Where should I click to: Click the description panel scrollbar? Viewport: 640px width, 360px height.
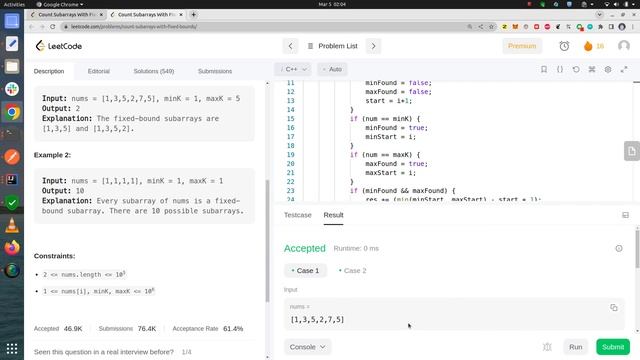[x=267, y=241]
